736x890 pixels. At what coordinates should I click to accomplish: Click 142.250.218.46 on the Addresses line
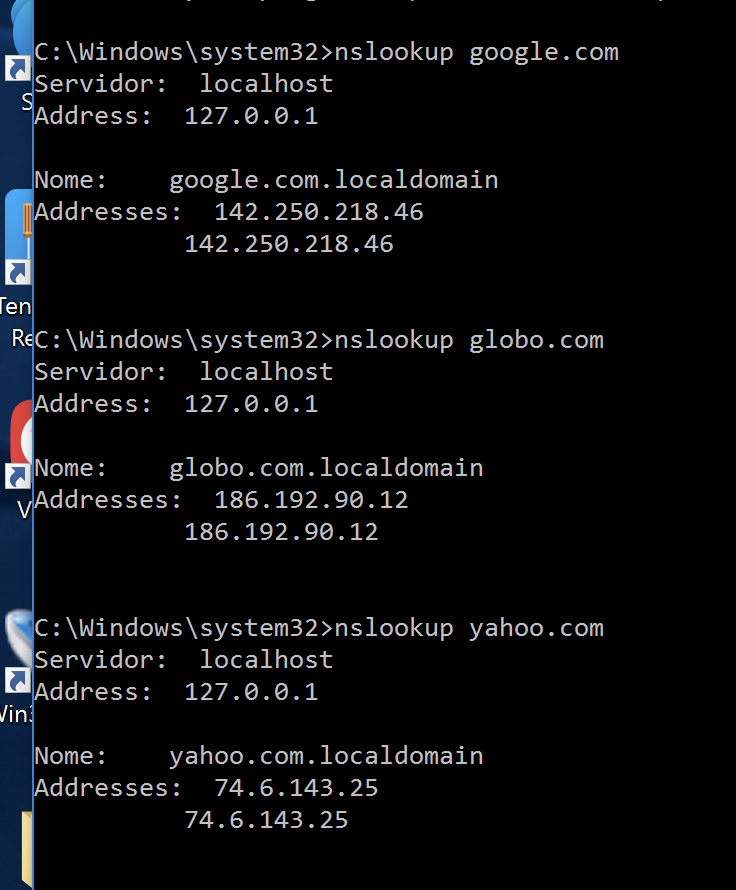pyautogui.click(x=318, y=212)
